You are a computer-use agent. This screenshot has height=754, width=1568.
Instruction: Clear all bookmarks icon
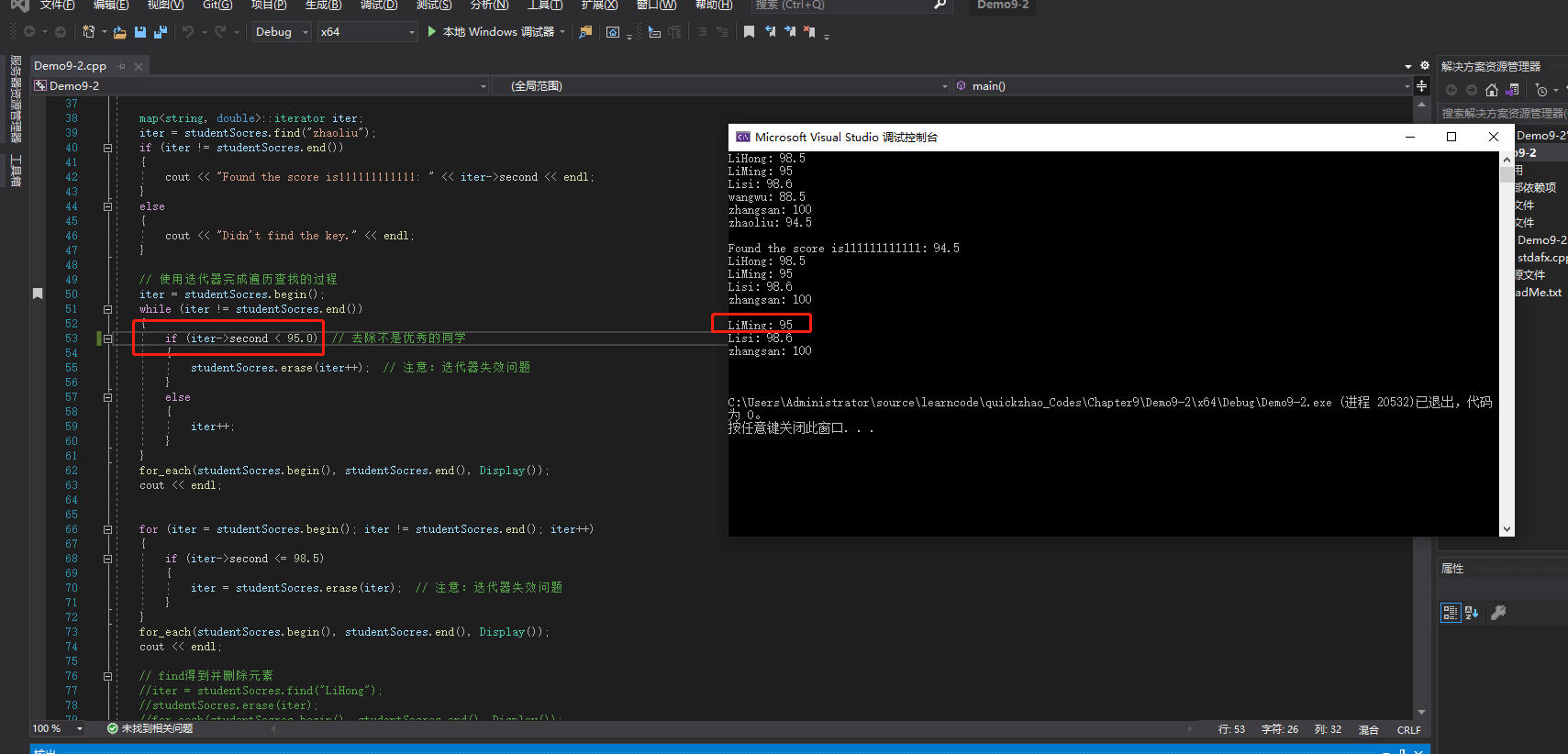tap(809, 32)
